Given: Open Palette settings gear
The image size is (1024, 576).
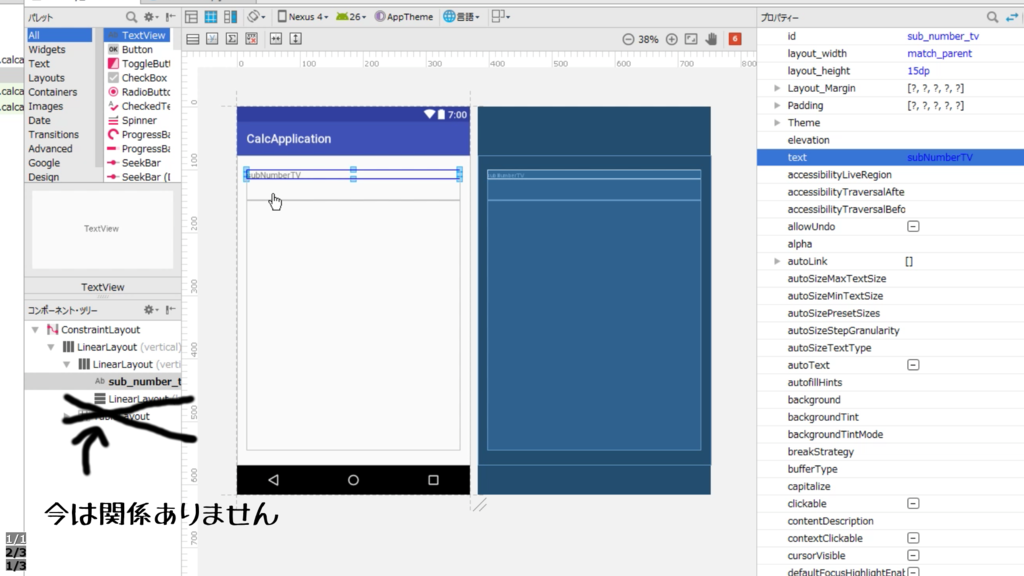Looking at the screenshot, I should [151, 17].
